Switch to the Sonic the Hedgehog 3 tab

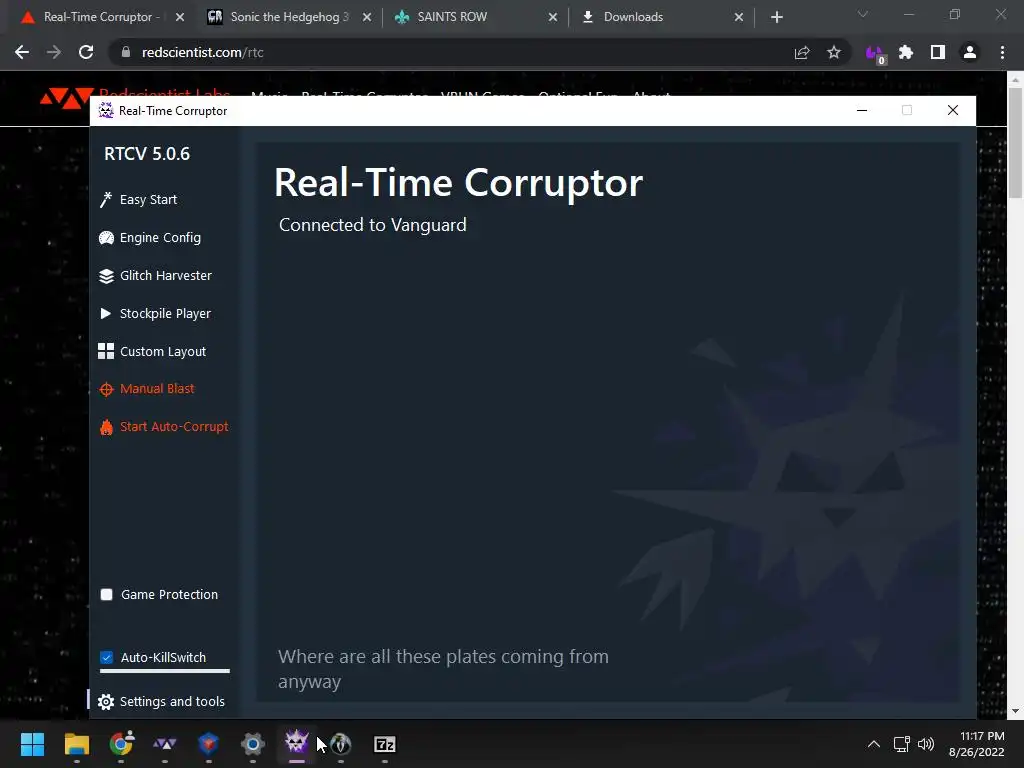click(289, 17)
